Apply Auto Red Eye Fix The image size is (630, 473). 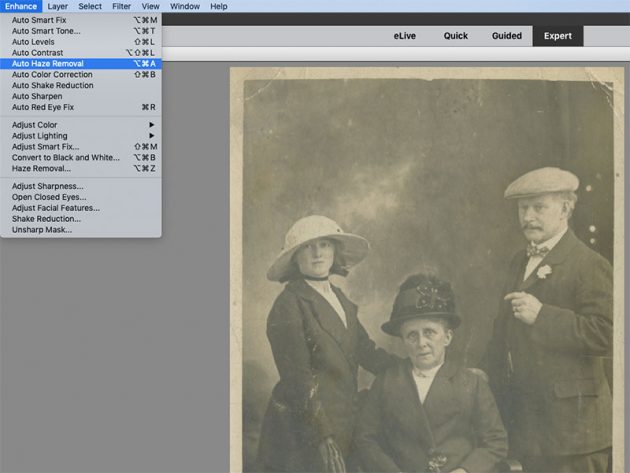click(x=81, y=107)
